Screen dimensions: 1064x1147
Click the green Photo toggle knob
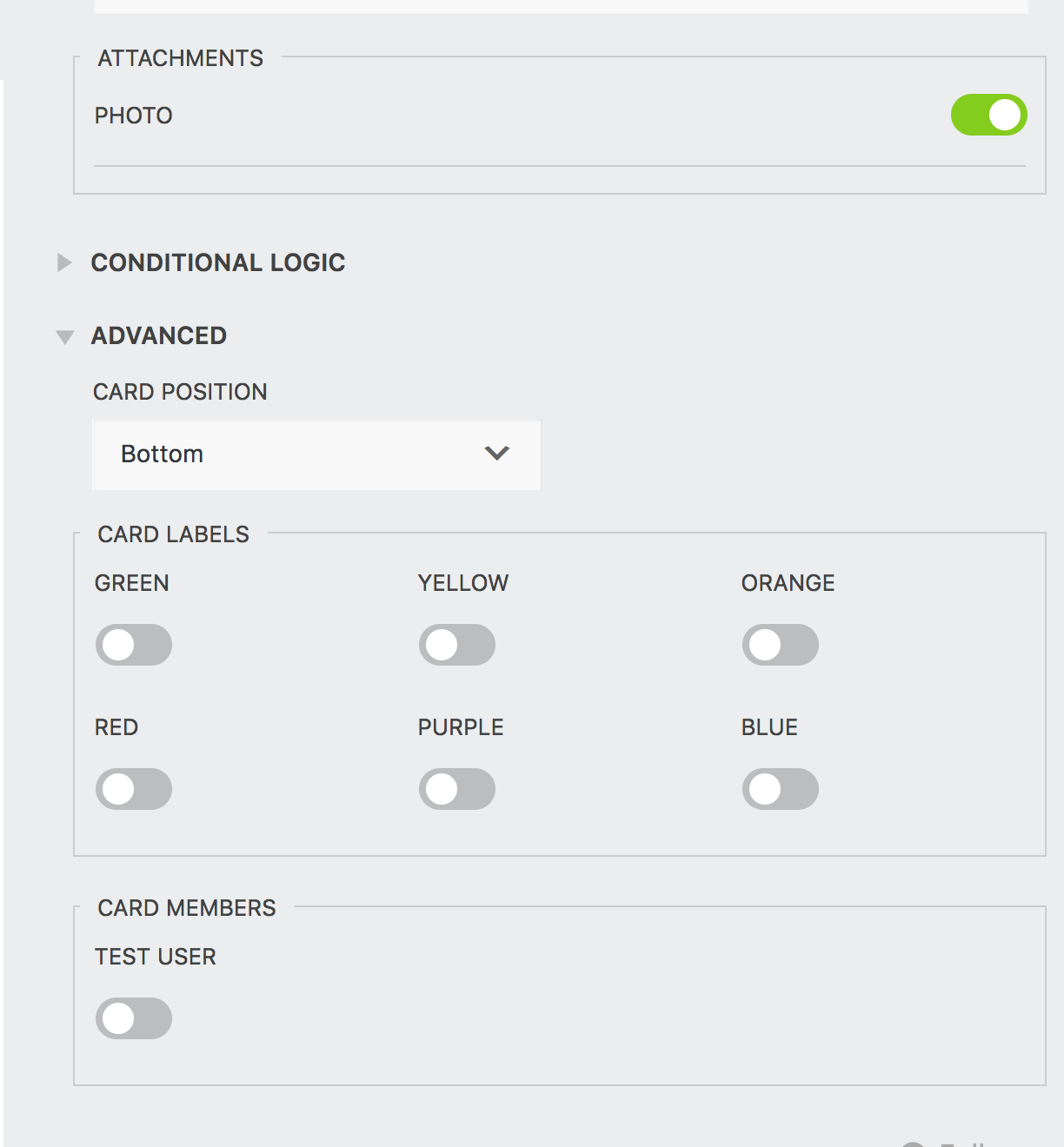click(1005, 115)
